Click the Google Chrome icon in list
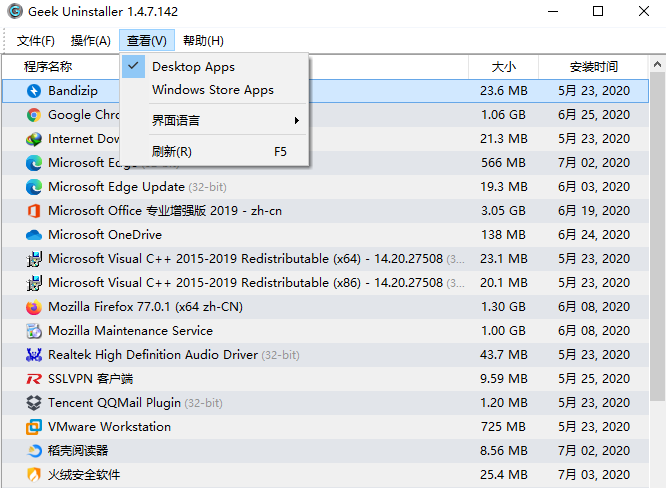Screen dimensions: 666x488 34,115
